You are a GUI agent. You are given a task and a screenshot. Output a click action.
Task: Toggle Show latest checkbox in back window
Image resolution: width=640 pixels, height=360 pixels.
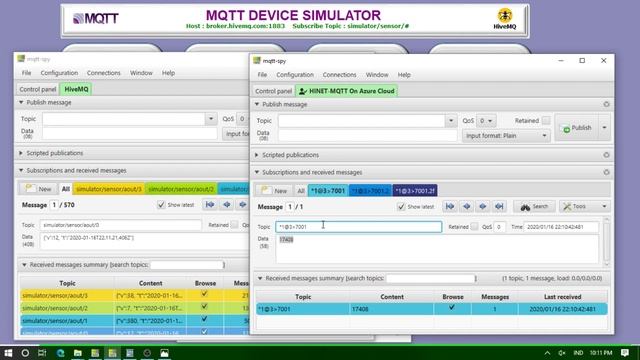(161, 204)
